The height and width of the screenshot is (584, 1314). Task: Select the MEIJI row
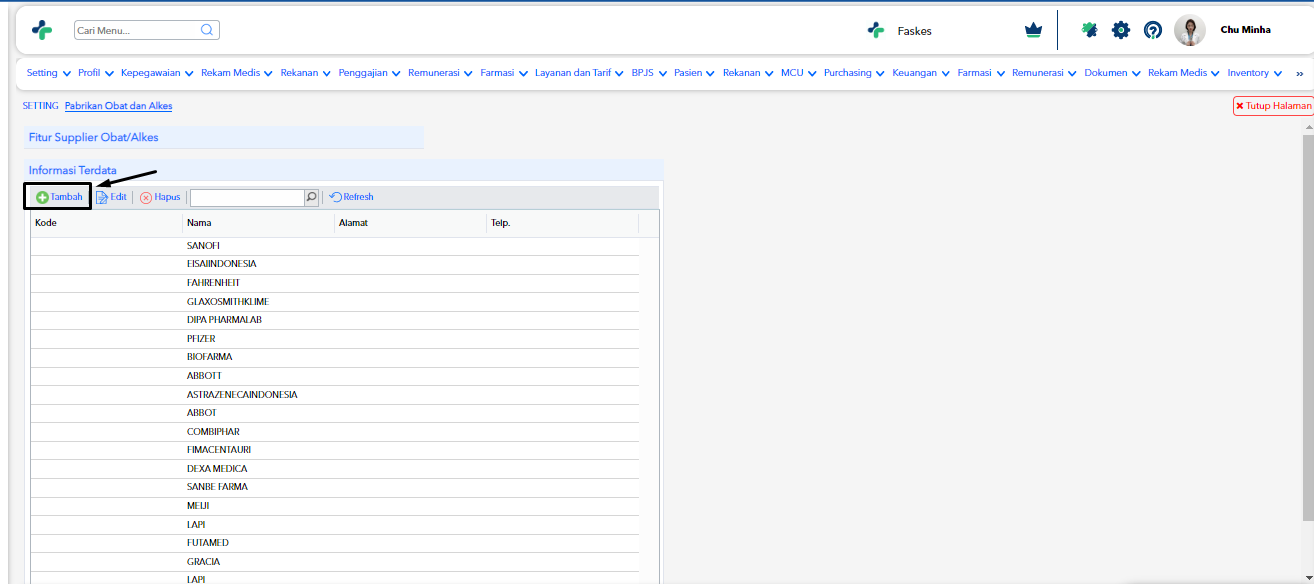(x=335, y=506)
